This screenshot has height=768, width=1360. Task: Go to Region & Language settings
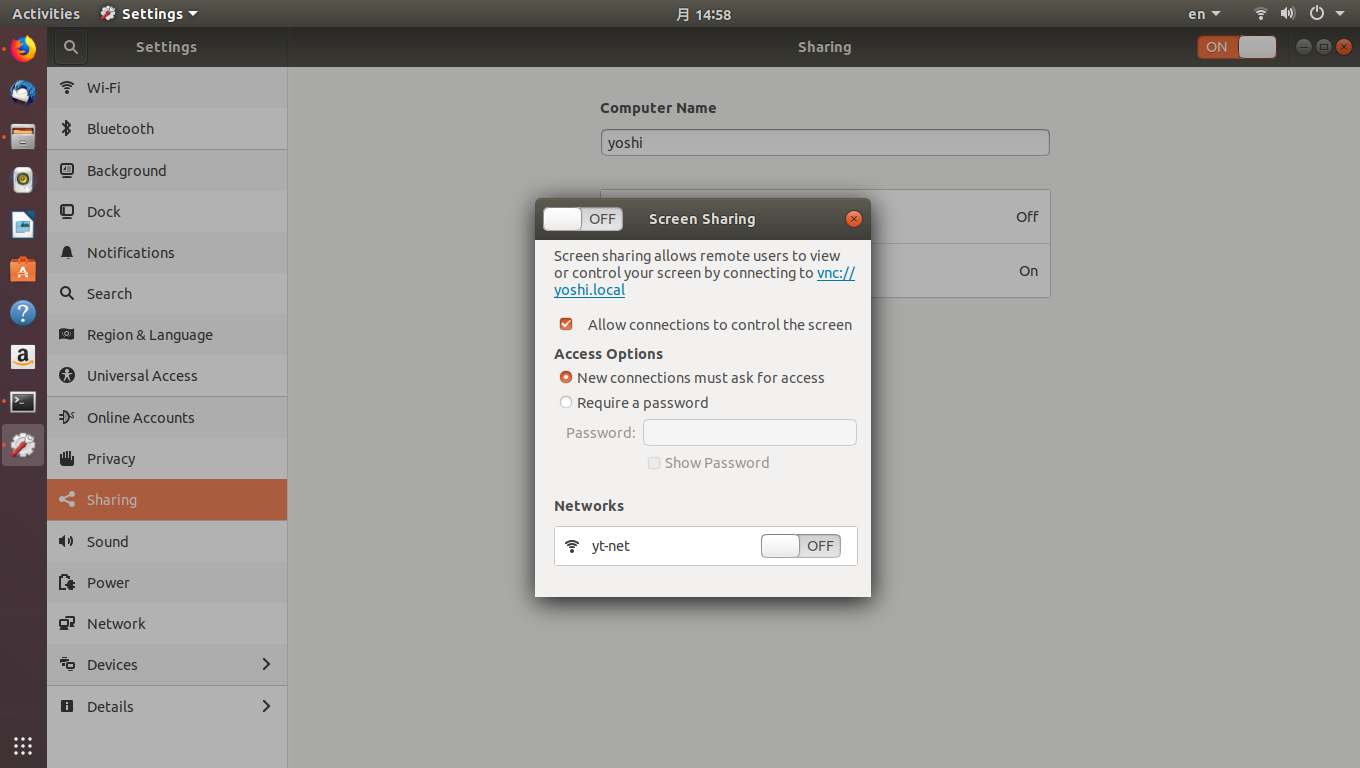click(x=167, y=335)
